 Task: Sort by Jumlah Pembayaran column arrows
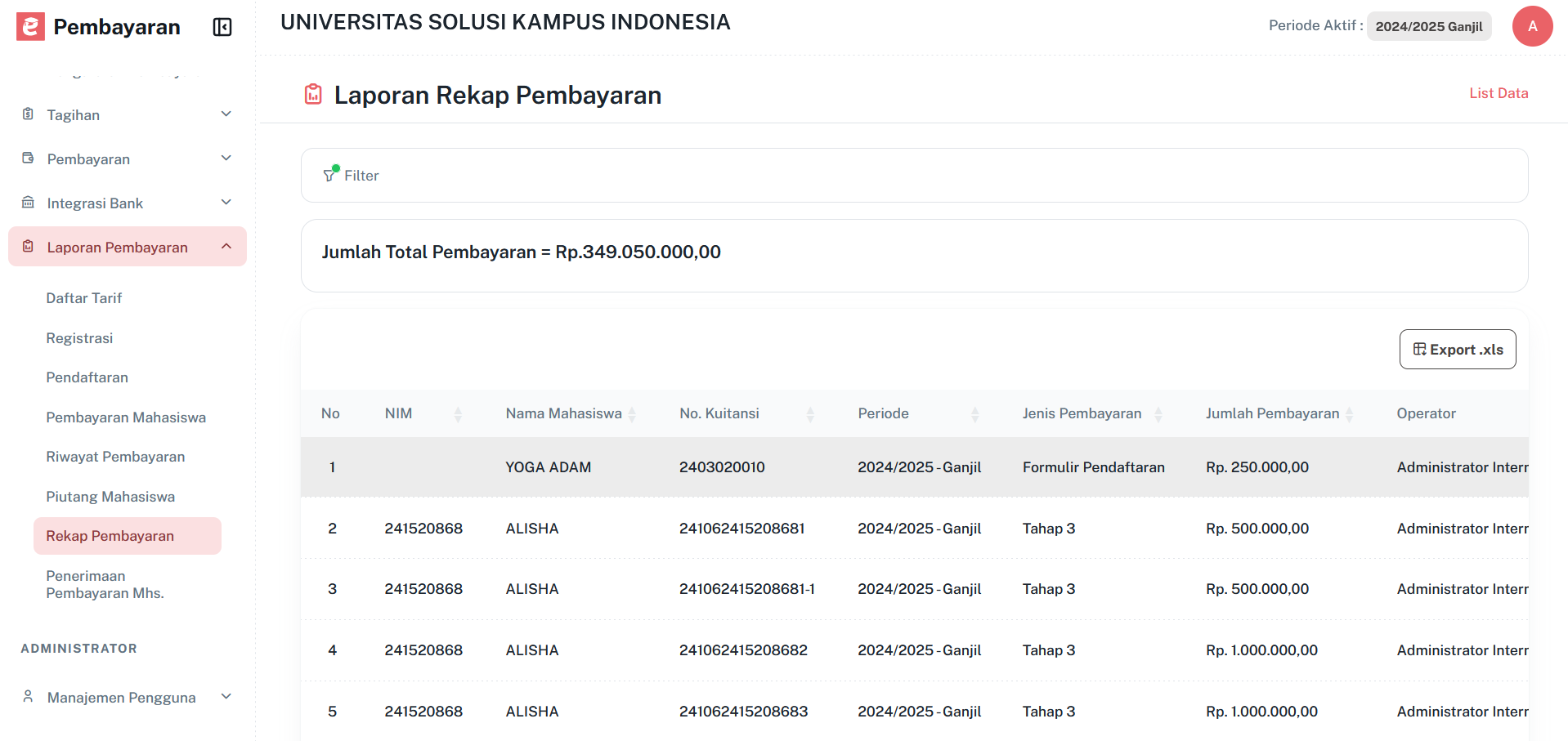pyautogui.click(x=1349, y=414)
